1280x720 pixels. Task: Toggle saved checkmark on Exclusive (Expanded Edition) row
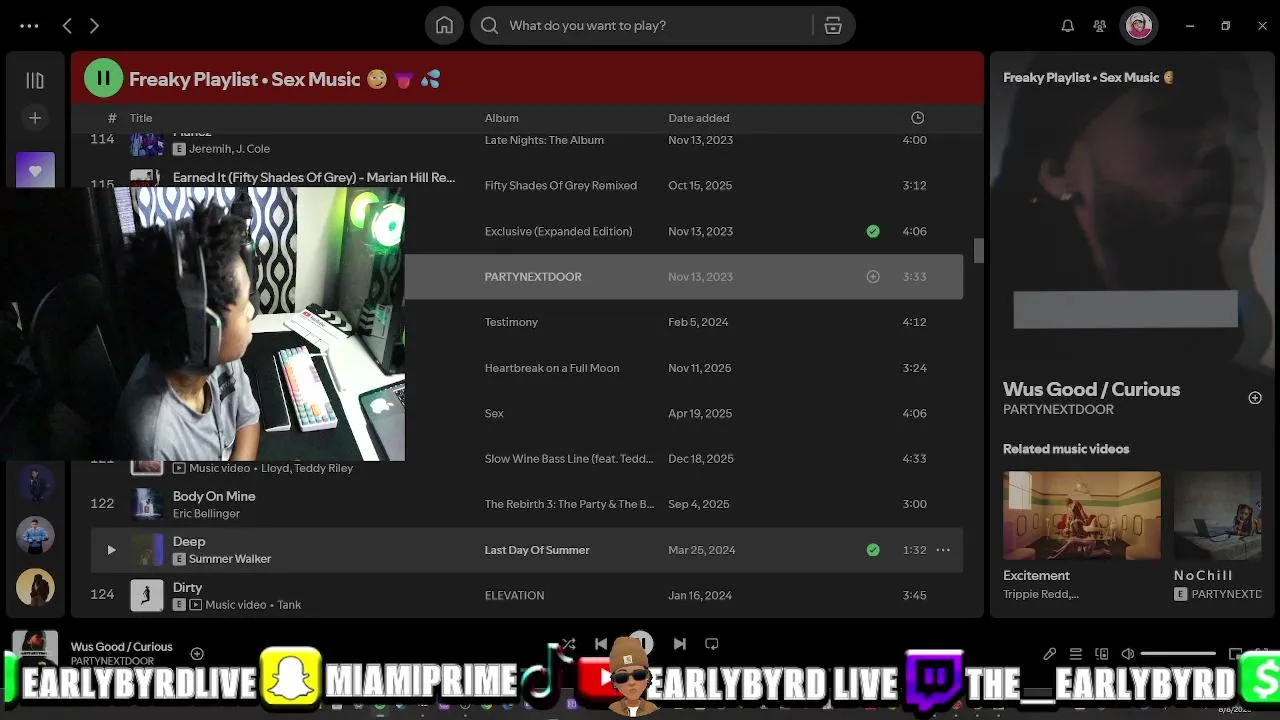click(873, 231)
